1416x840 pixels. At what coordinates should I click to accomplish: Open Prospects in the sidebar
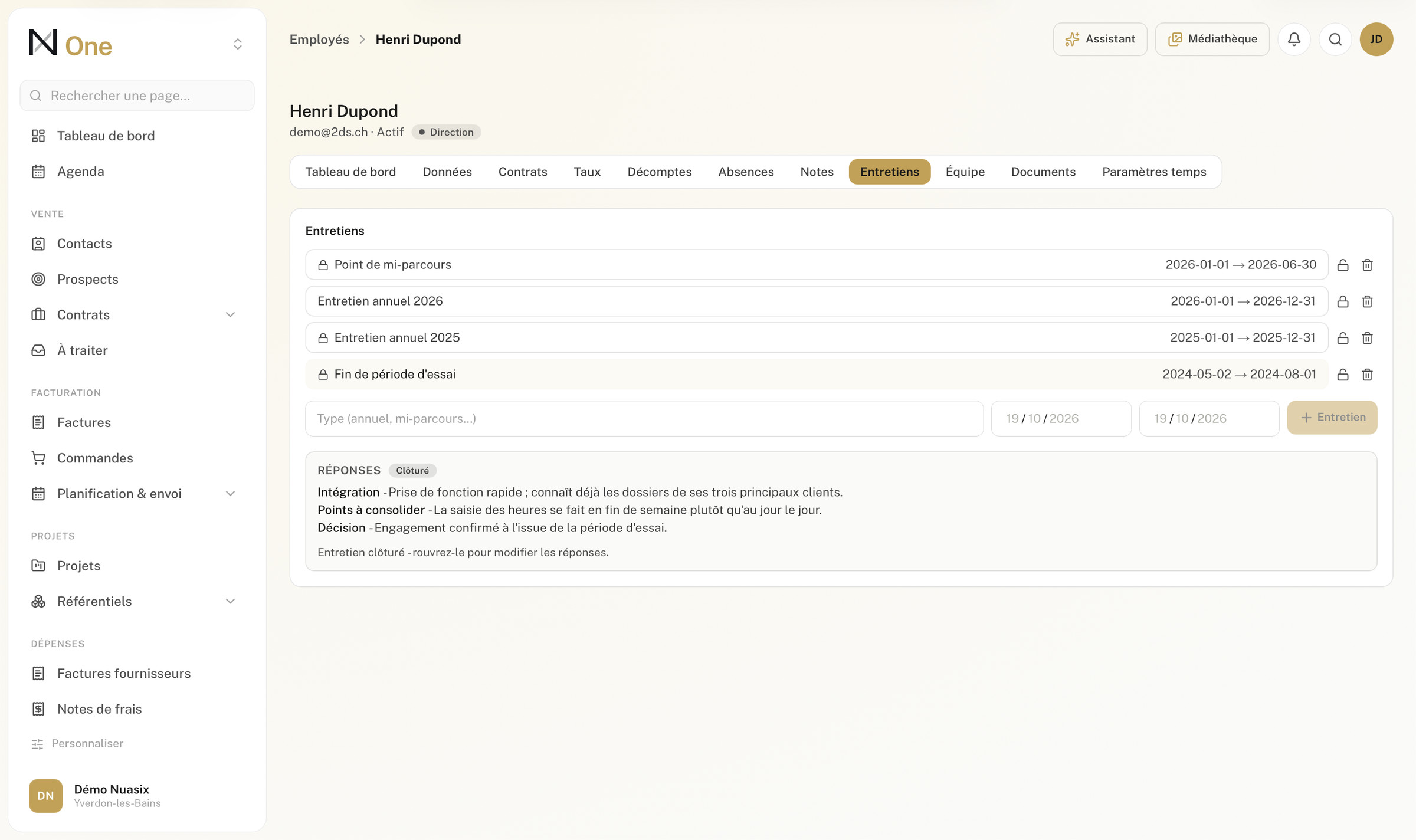click(x=137, y=279)
